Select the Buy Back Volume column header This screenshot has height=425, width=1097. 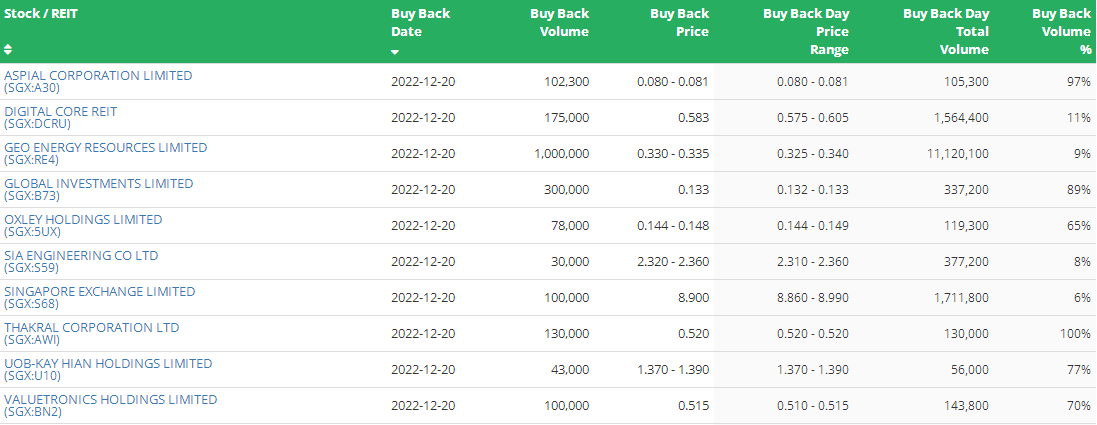(x=559, y=22)
